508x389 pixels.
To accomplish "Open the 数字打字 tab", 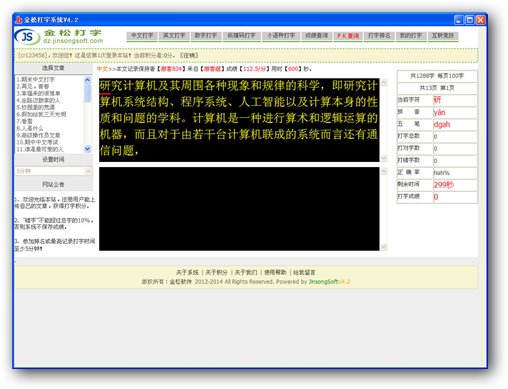I will pyautogui.click(x=206, y=36).
